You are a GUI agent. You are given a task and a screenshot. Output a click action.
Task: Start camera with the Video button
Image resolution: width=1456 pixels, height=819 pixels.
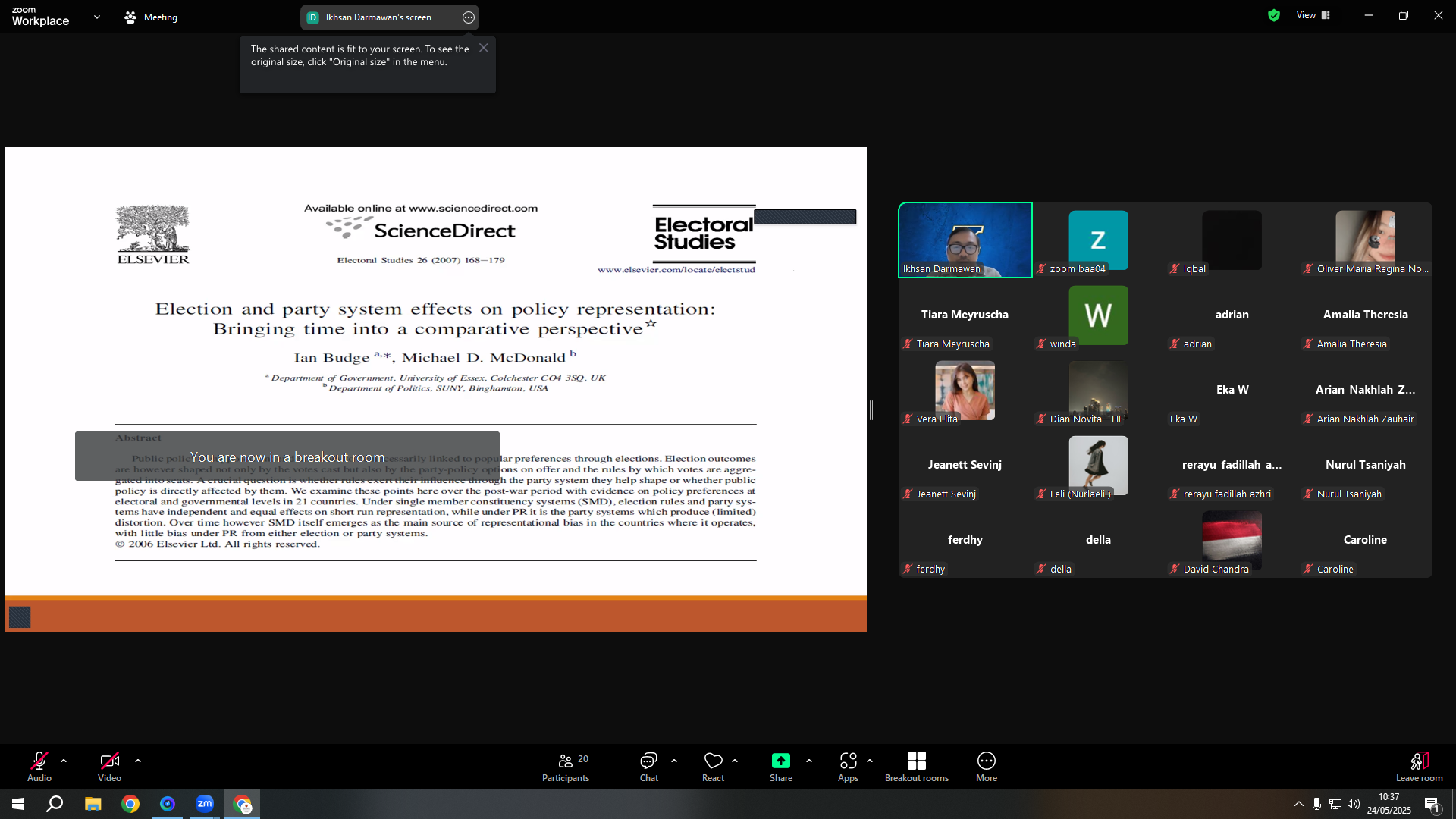point(109,767)
